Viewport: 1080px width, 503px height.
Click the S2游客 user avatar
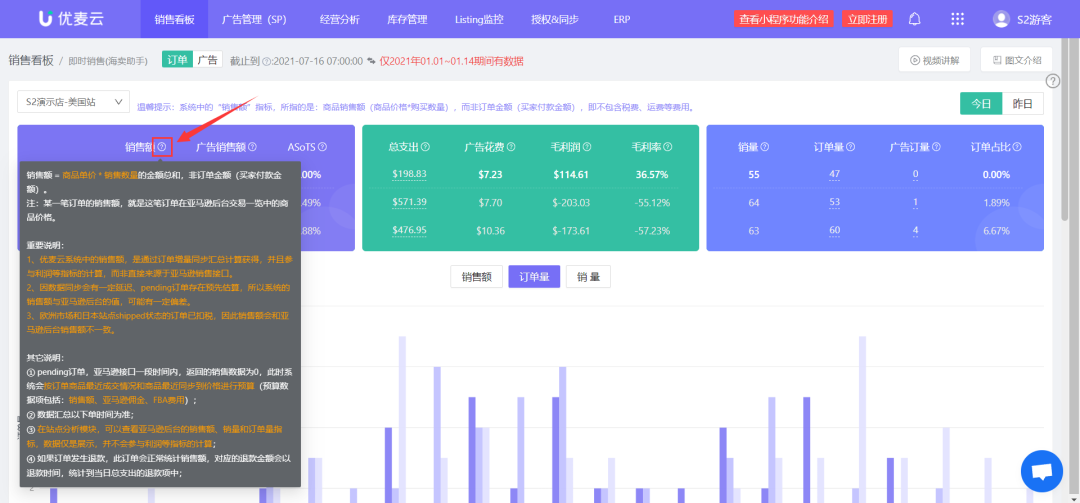[x=1001, y=19]
